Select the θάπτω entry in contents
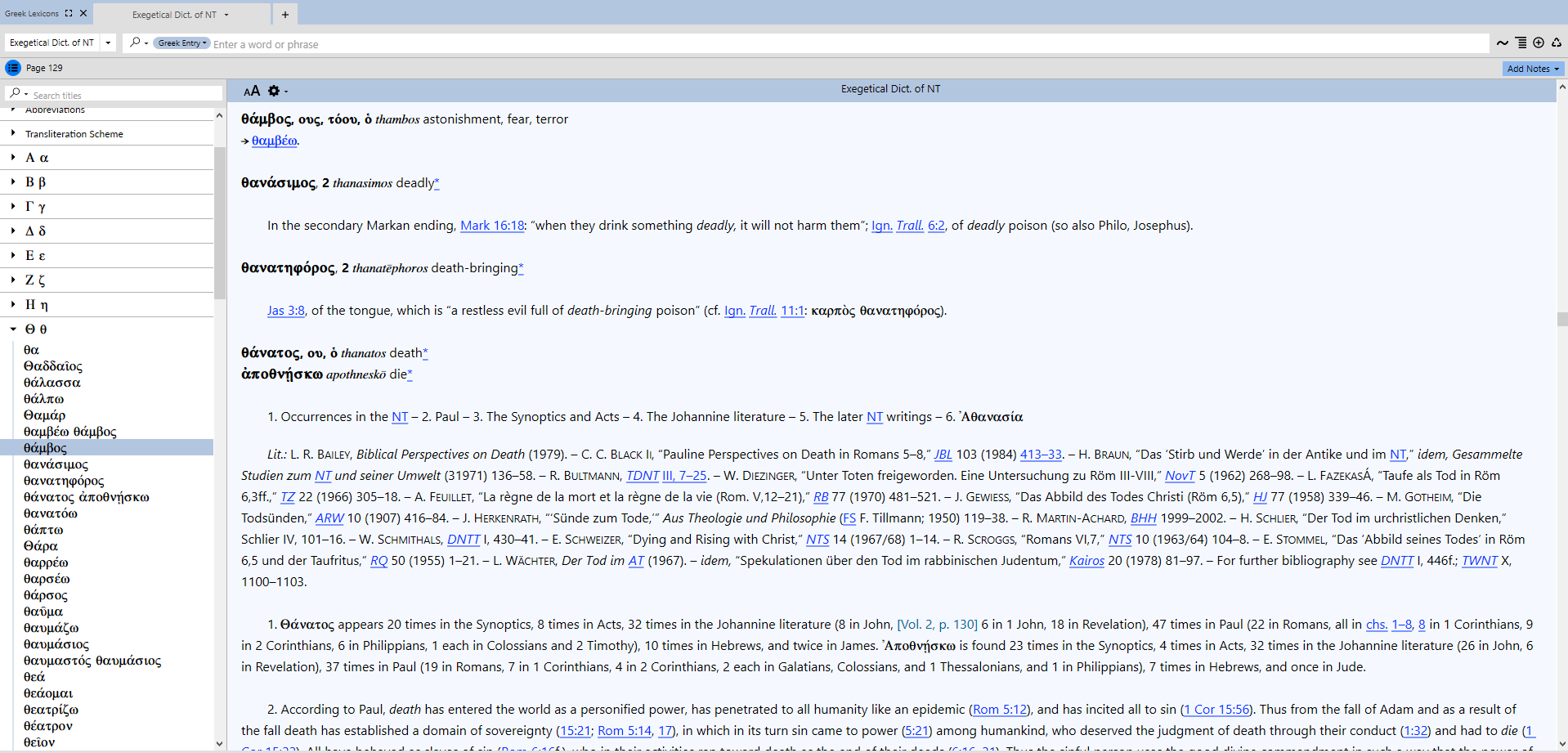 tap(43, 530)
